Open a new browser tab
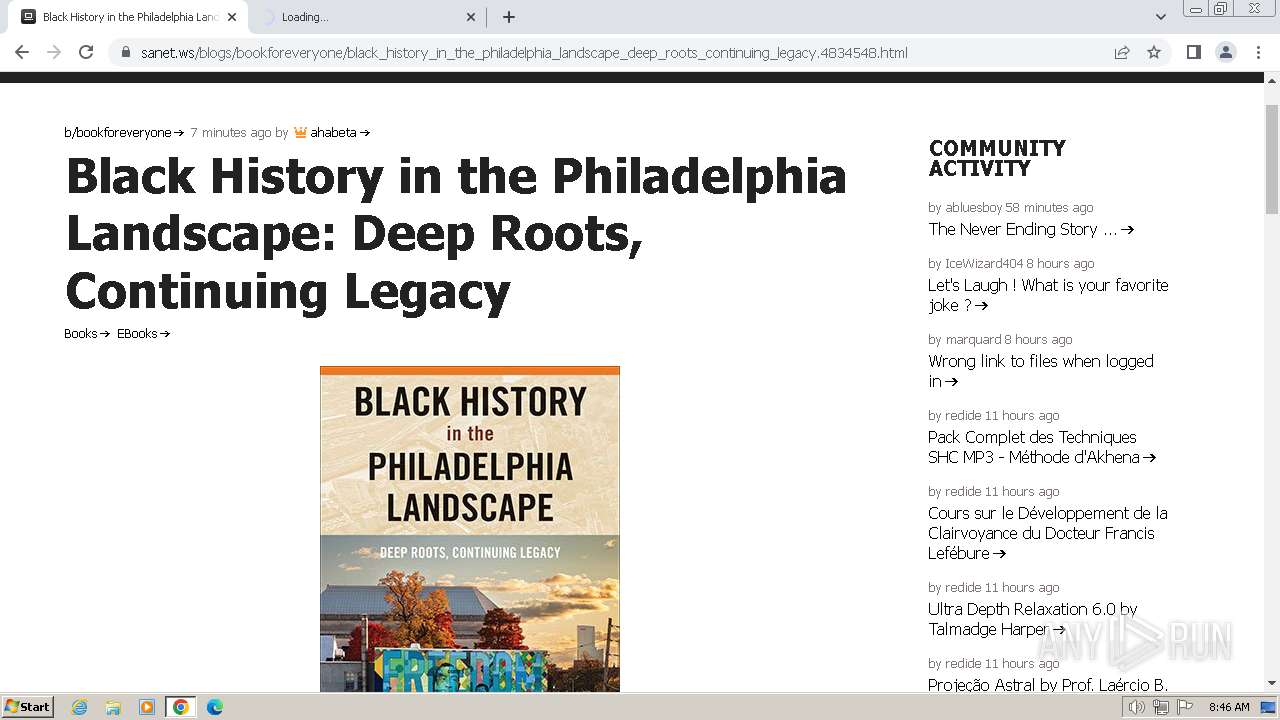The image size is (1280, 720). pos(509,17)
